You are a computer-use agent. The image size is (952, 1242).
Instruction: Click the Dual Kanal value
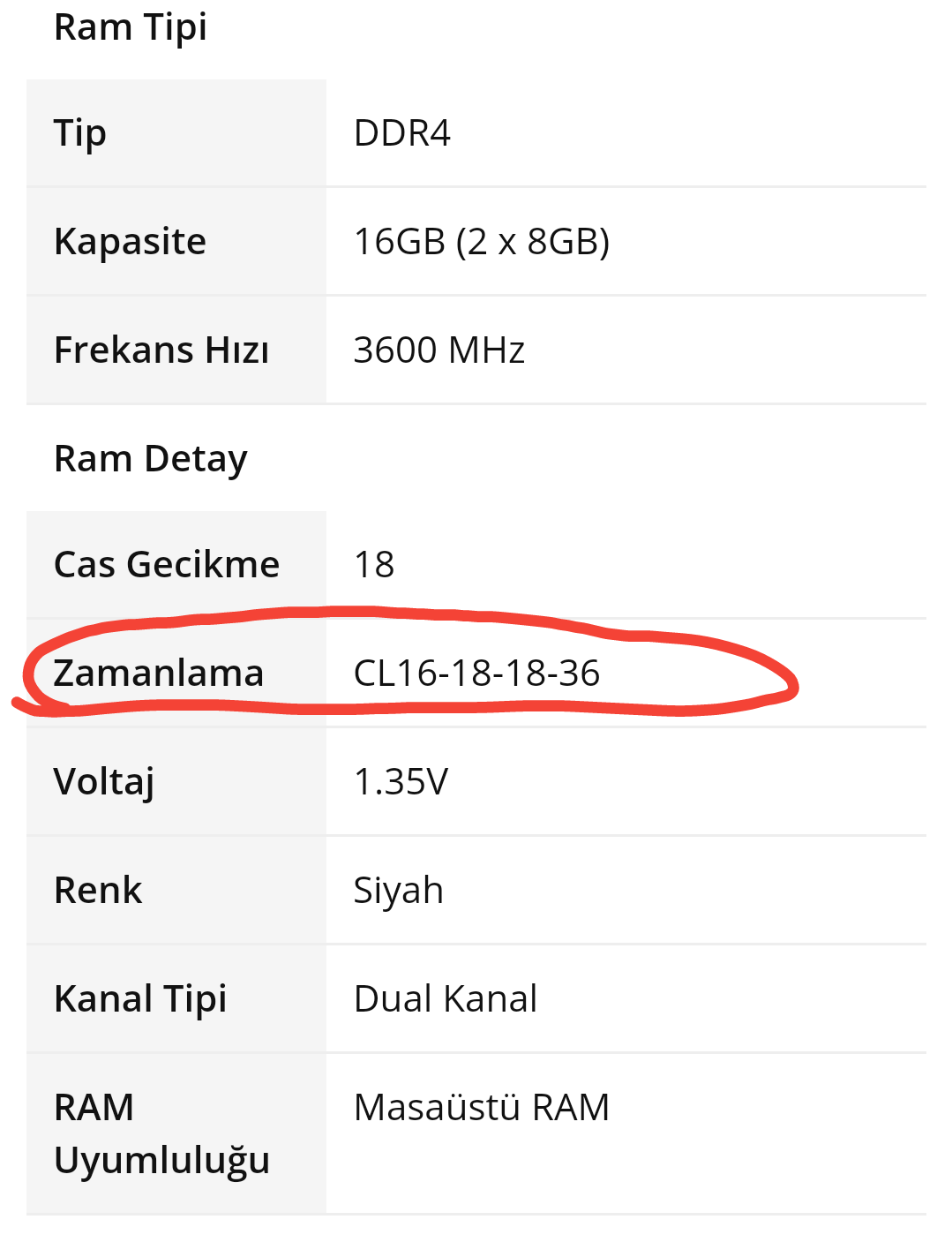tap(446, 999)
